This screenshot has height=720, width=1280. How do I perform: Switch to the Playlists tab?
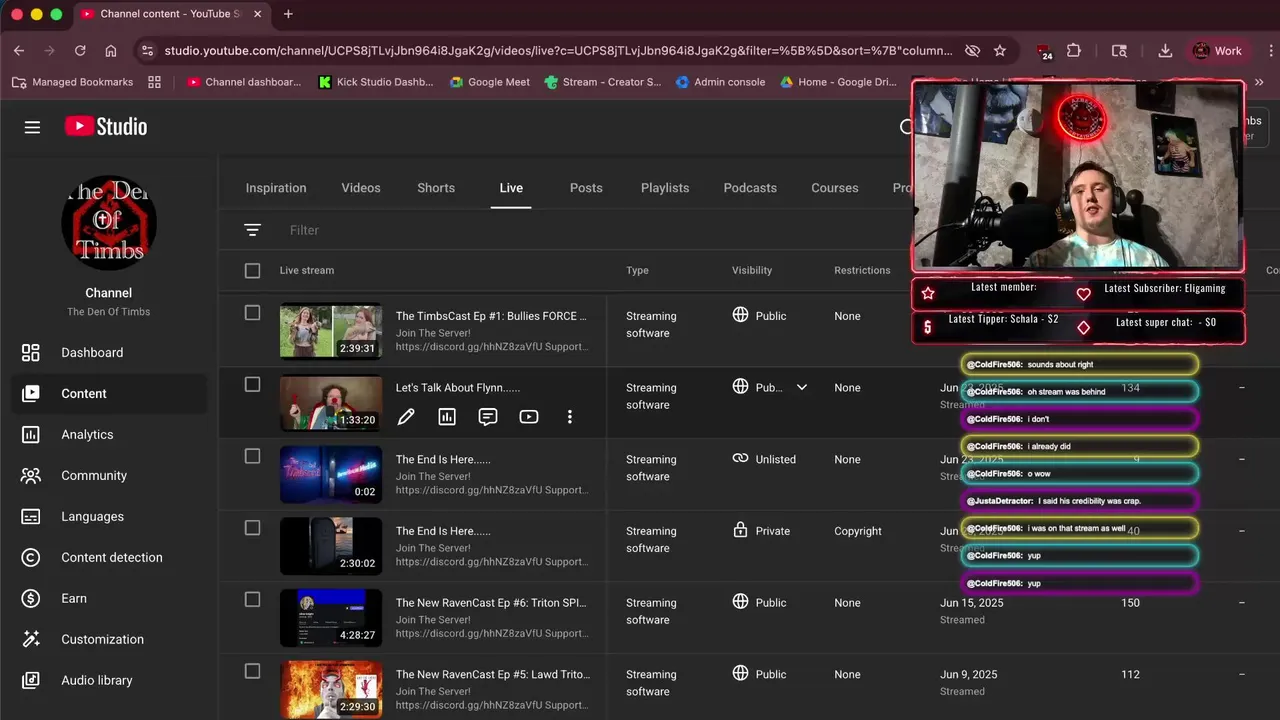(665, 188)
